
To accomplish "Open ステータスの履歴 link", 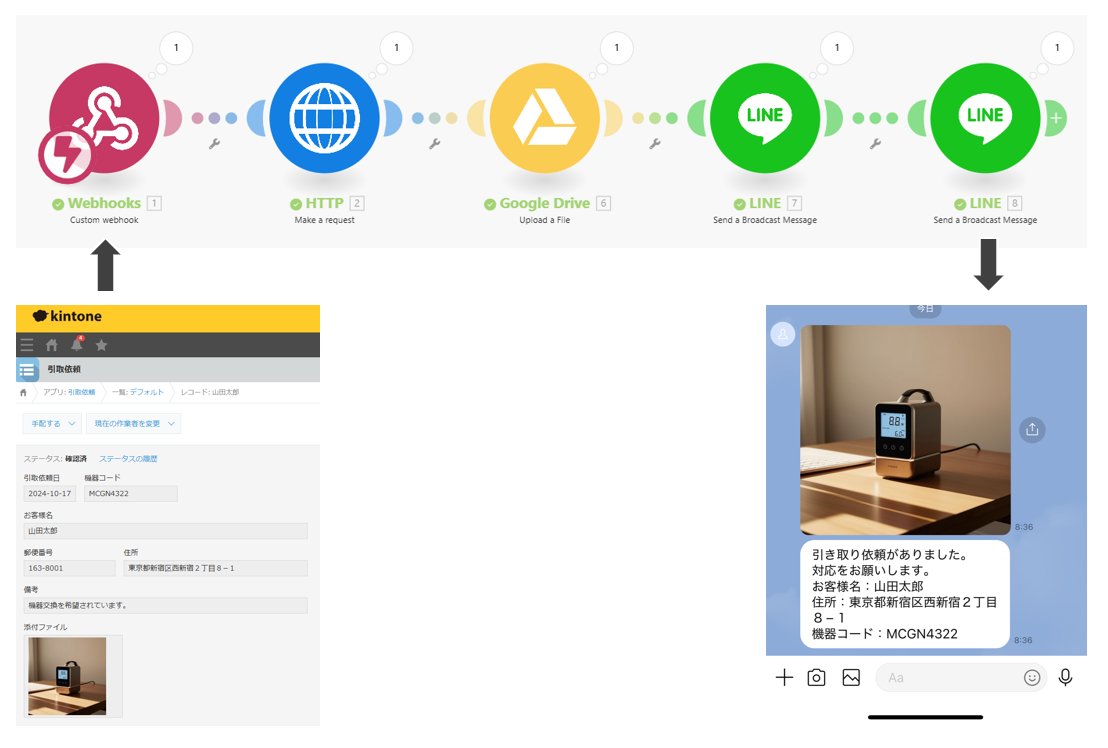I will [128, 458].
